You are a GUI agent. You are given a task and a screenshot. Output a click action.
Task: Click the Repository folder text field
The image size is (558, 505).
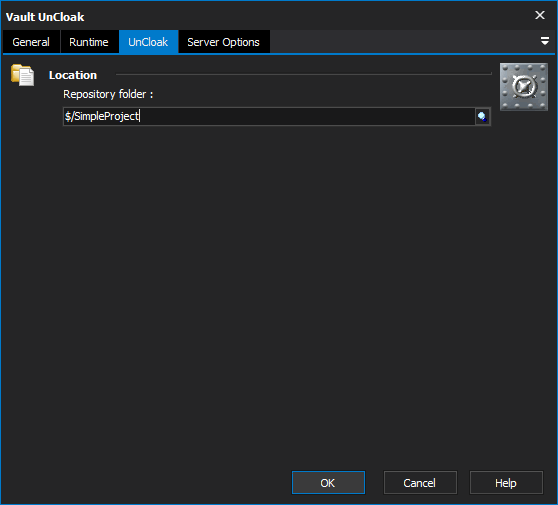[x=269, y=116]
